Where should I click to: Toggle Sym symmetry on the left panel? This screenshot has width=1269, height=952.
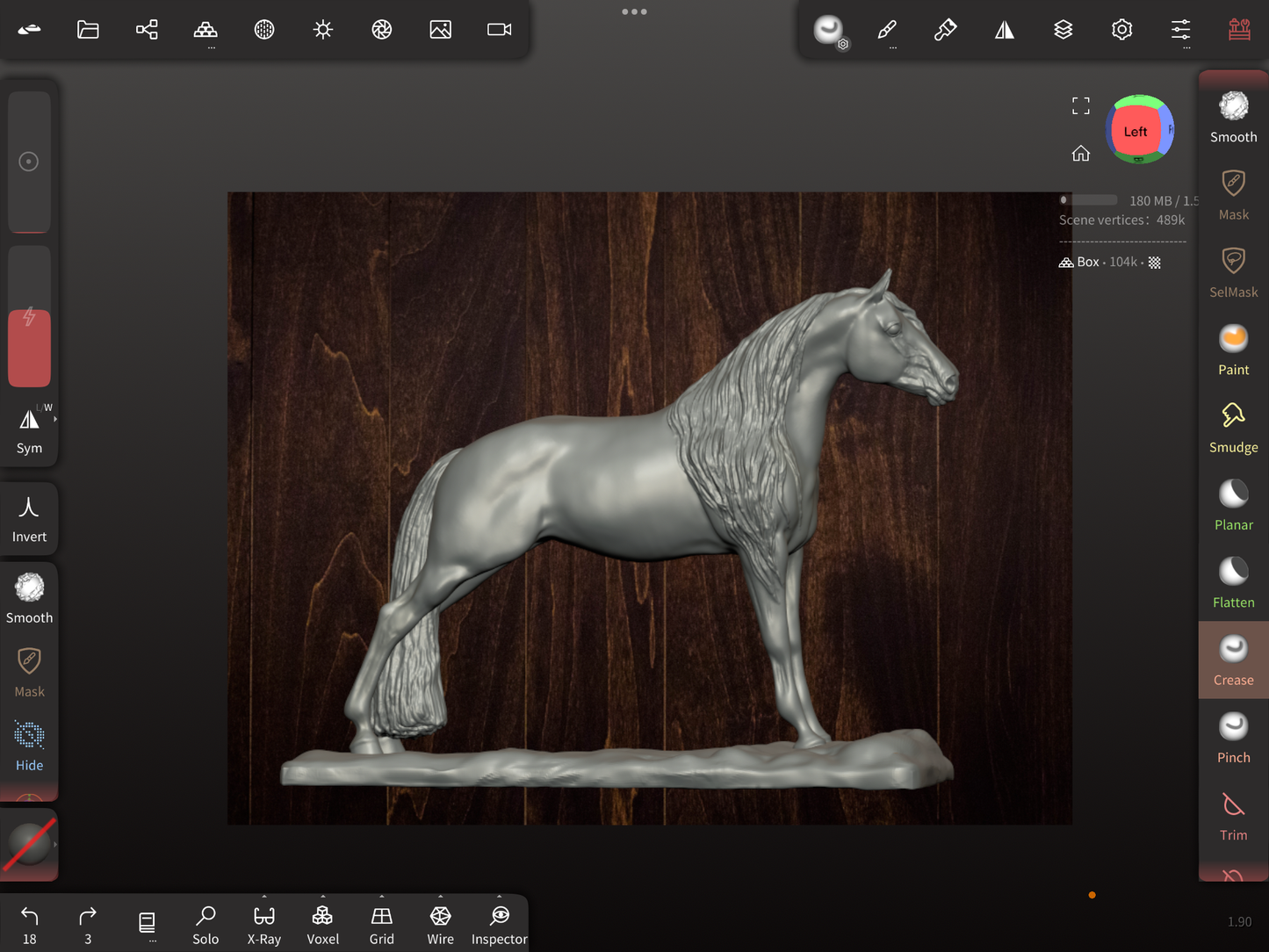(x=29, y=429)
